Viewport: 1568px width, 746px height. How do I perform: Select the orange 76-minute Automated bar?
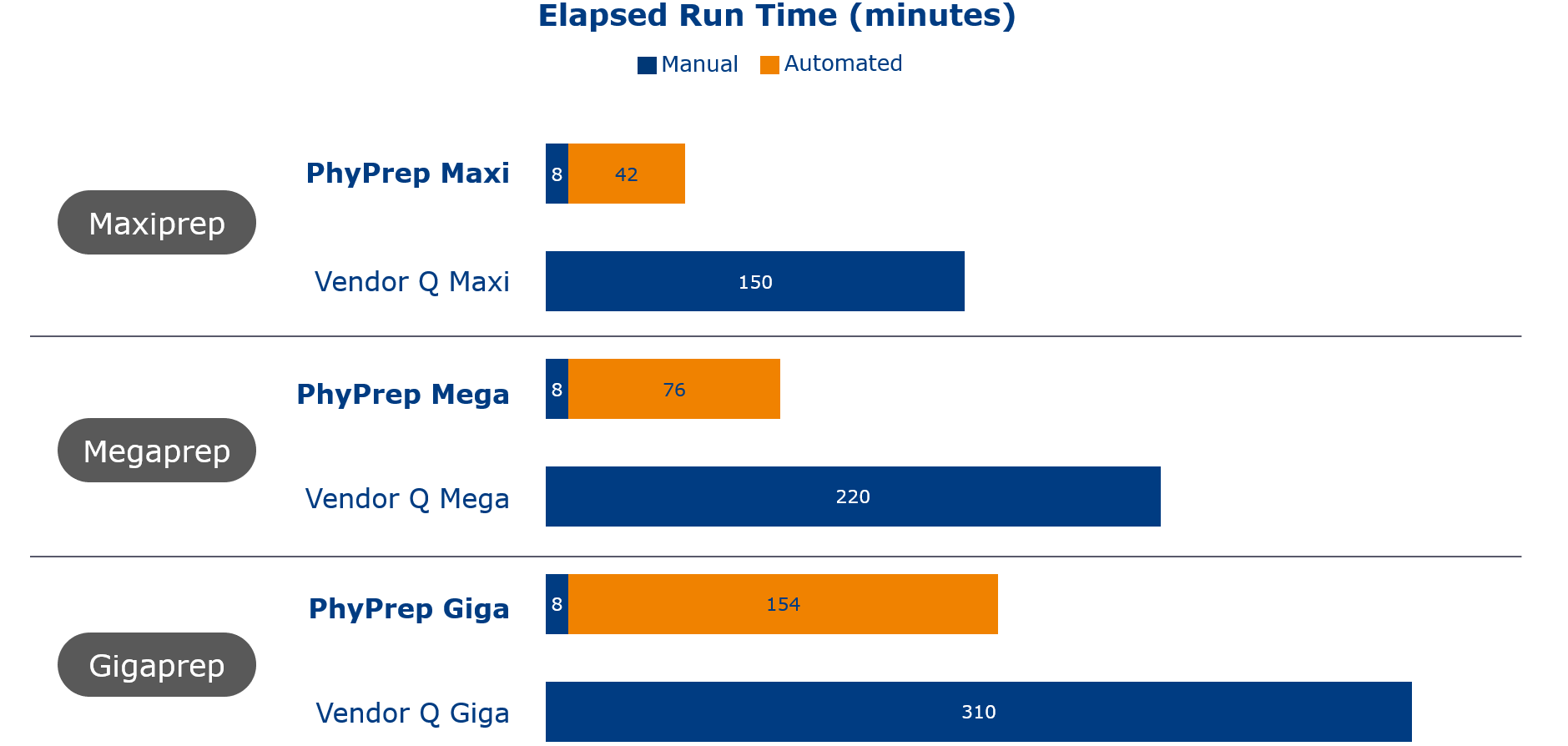[x=674, y=389]
